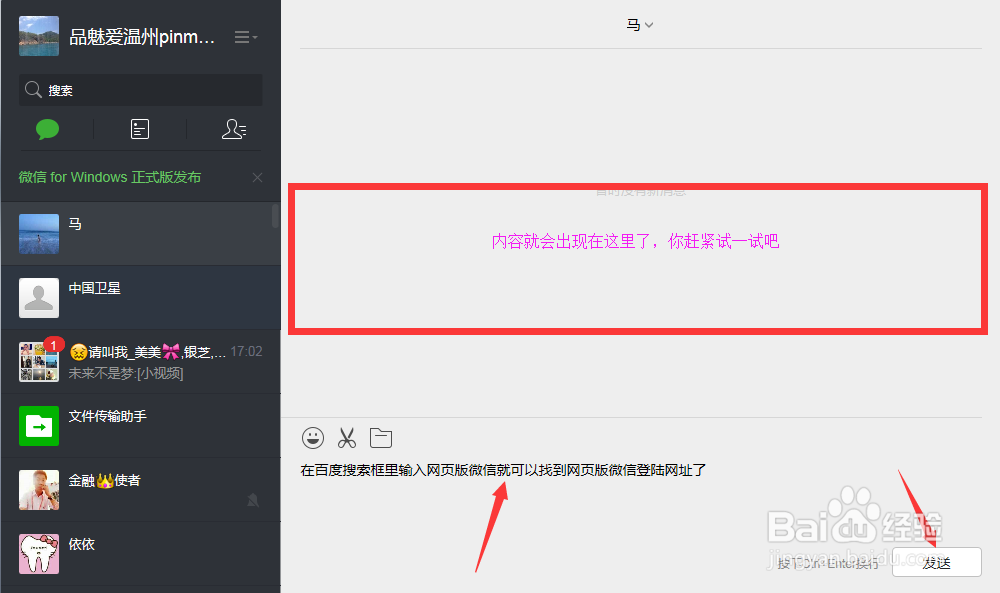Click the 未来不是梦:[小视频] message preview
The width and height of the screenshot is (1000, 593).
(126, 373)
